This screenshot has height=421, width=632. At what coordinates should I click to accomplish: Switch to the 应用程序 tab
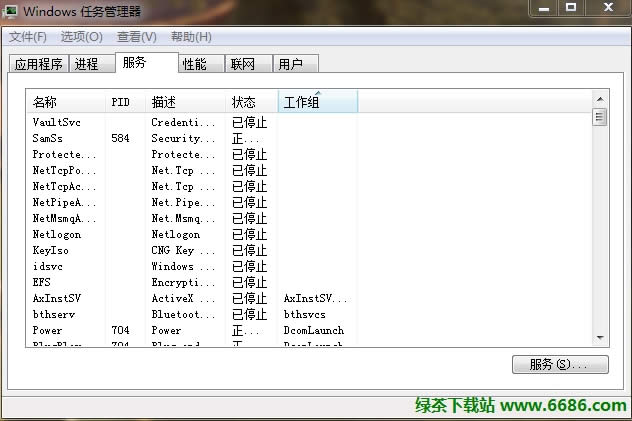coord(38,64)
